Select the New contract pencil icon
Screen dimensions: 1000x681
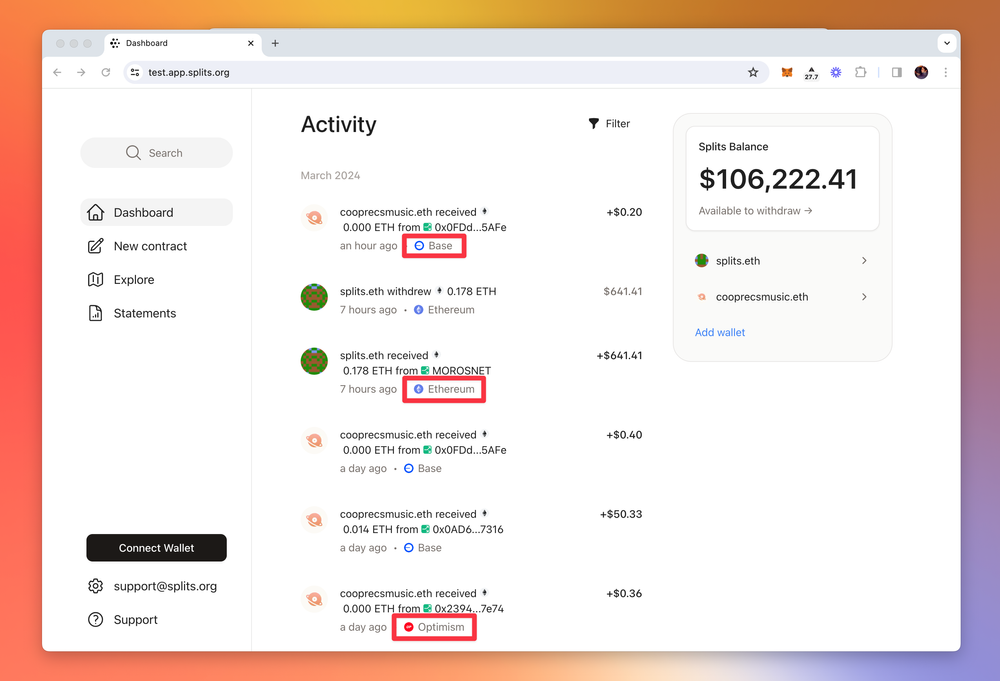(95, 246)
